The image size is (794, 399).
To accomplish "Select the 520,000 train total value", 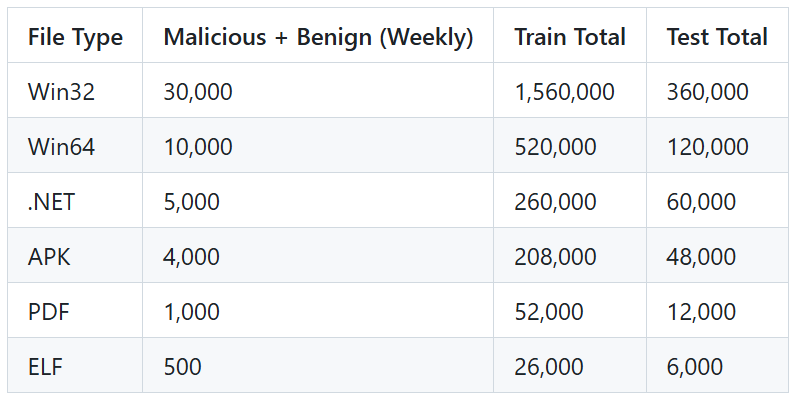I will click(x=555, y=147).
